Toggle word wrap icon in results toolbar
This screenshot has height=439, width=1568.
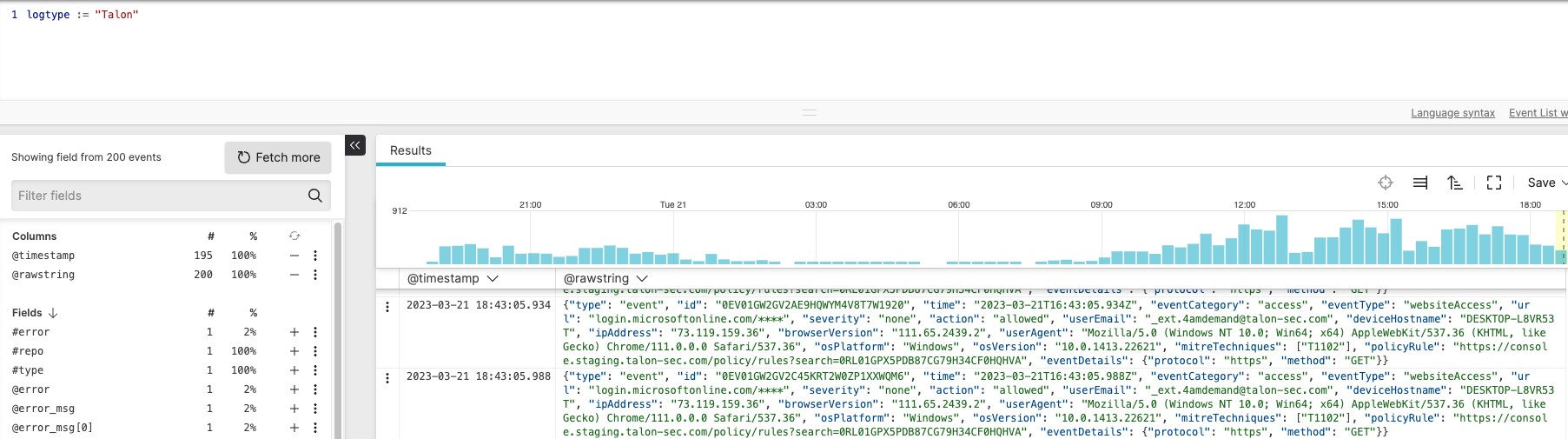click(1420, 183)
